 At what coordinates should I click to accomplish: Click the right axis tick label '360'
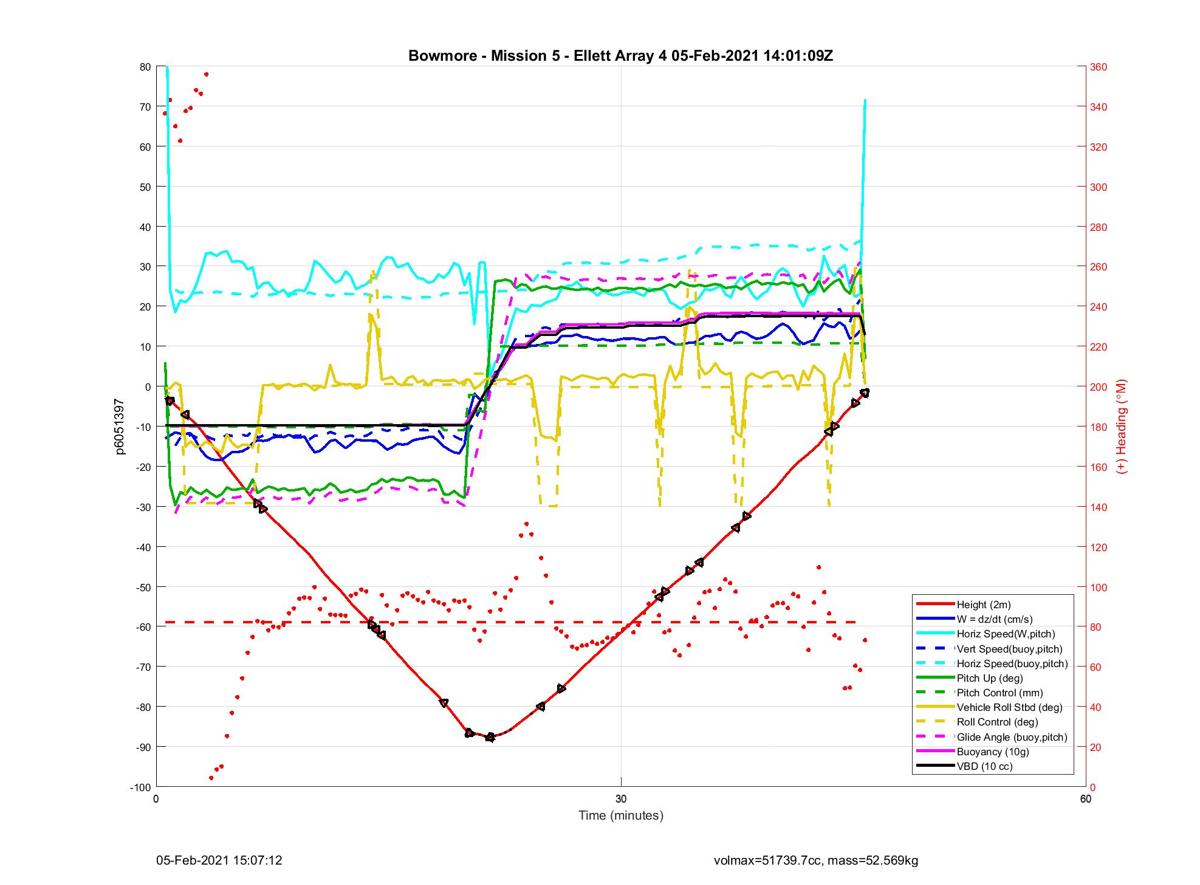coord(1098,67)
